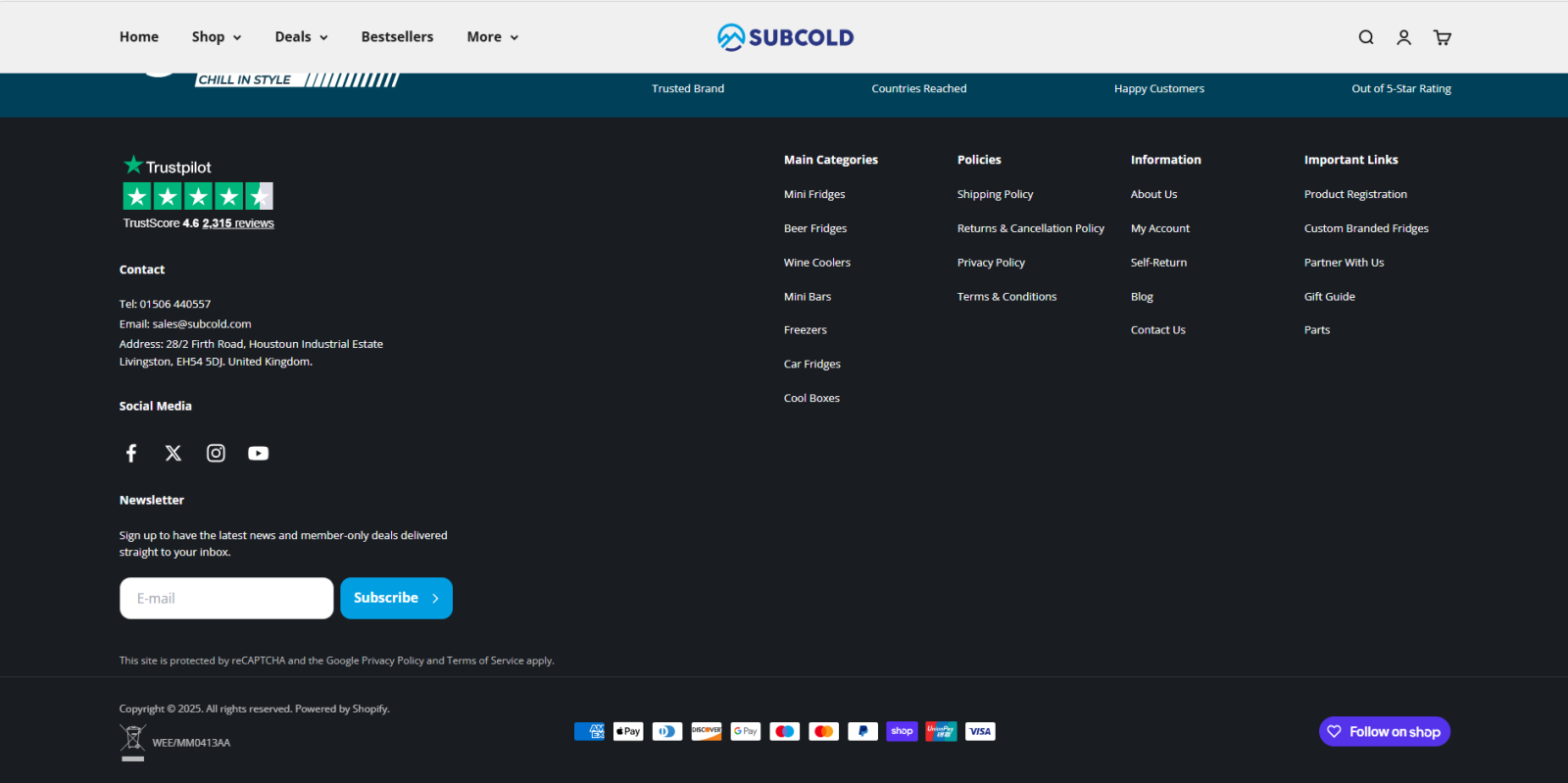Click the Subcold logo
Viewport: 1568px width, 783px height.
(x=785, y=37)
